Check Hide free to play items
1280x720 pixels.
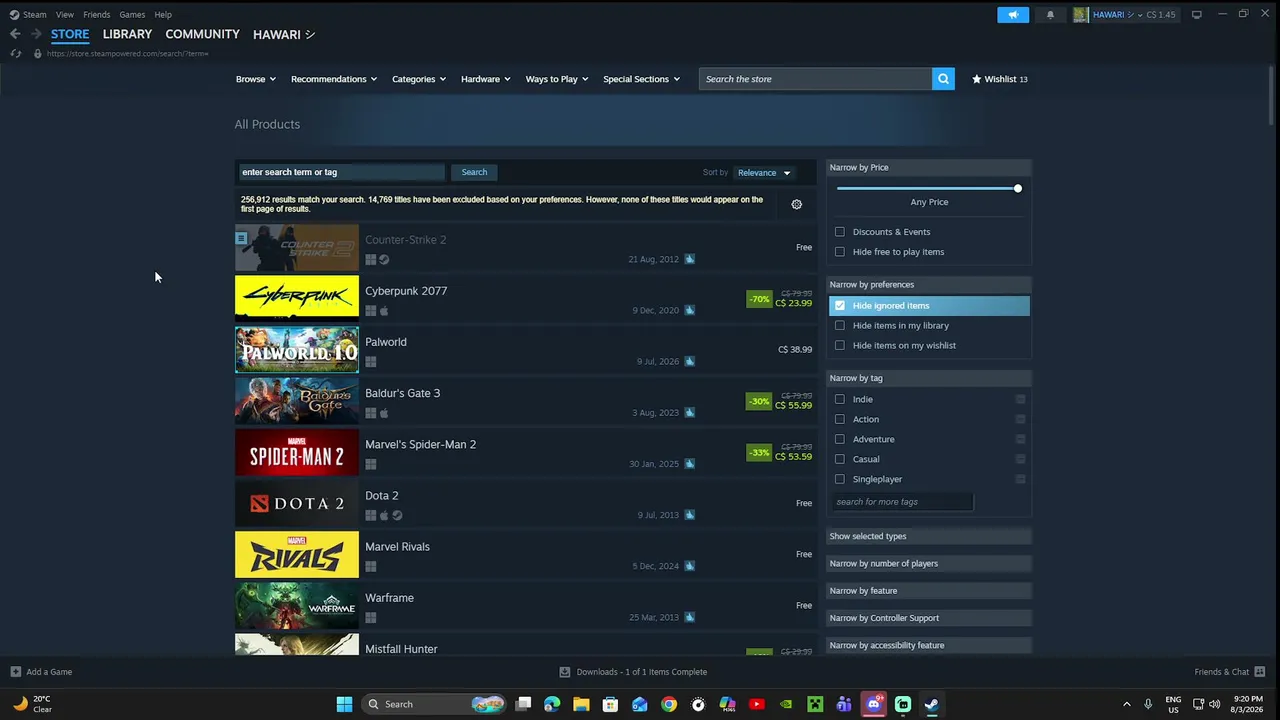pyautogui.click(x=840, y=252)
